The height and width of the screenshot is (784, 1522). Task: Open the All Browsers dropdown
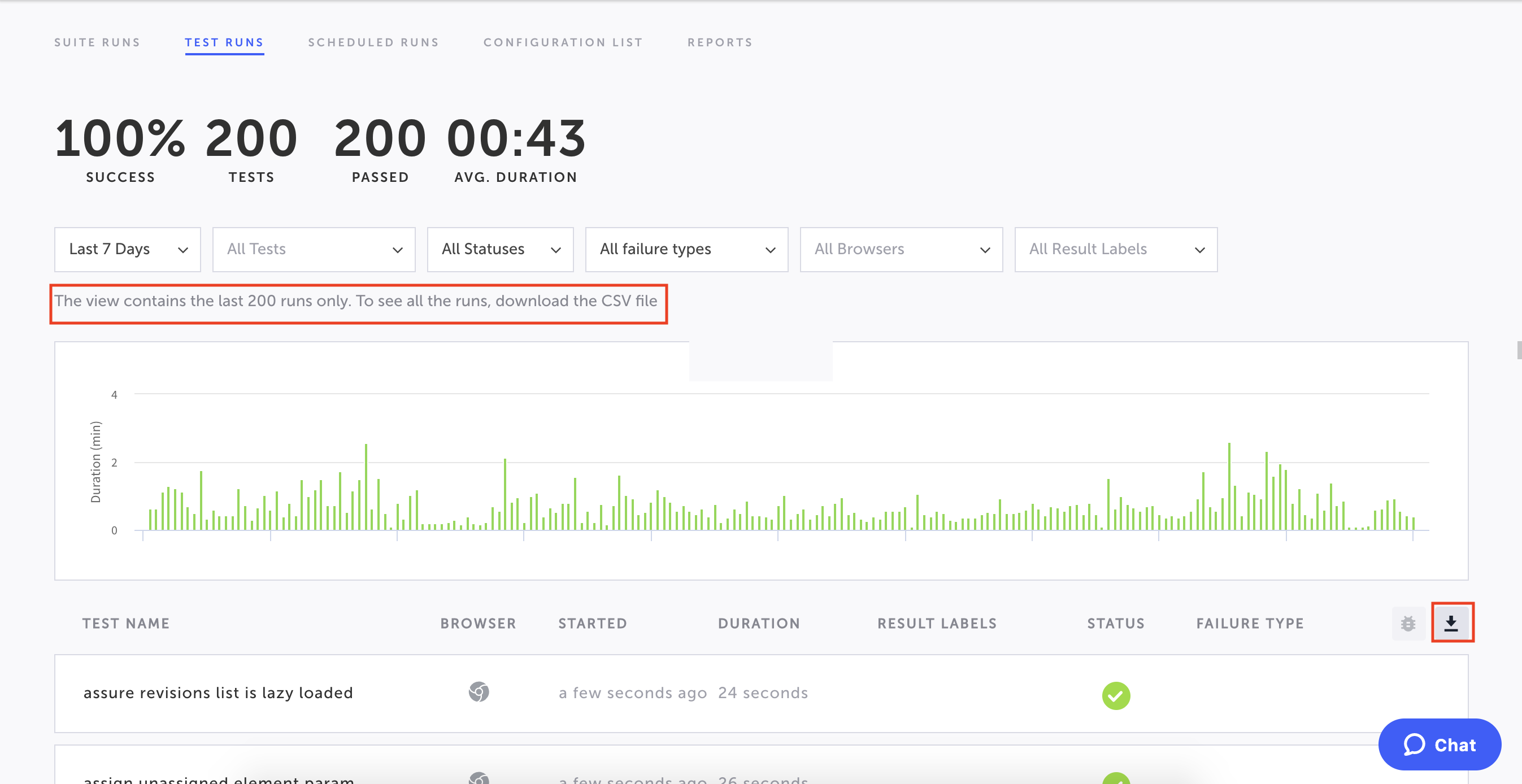pyautogui.click(x=901, y=249)
